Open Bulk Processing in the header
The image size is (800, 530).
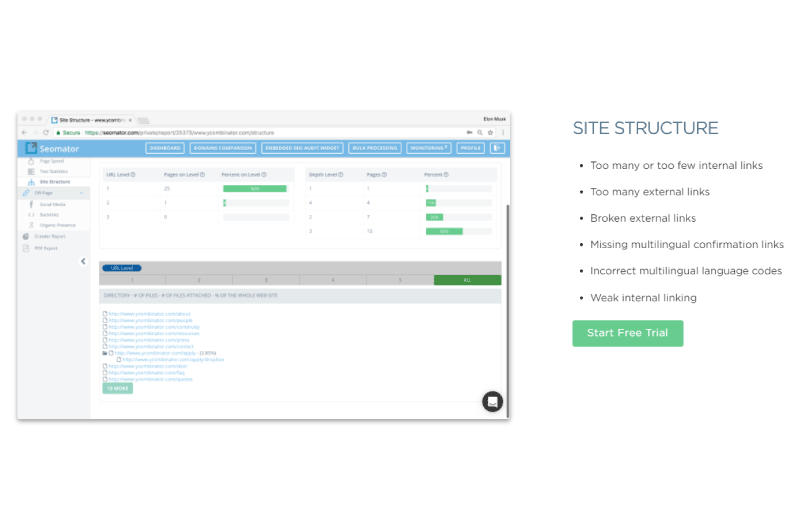coord(375,148)
